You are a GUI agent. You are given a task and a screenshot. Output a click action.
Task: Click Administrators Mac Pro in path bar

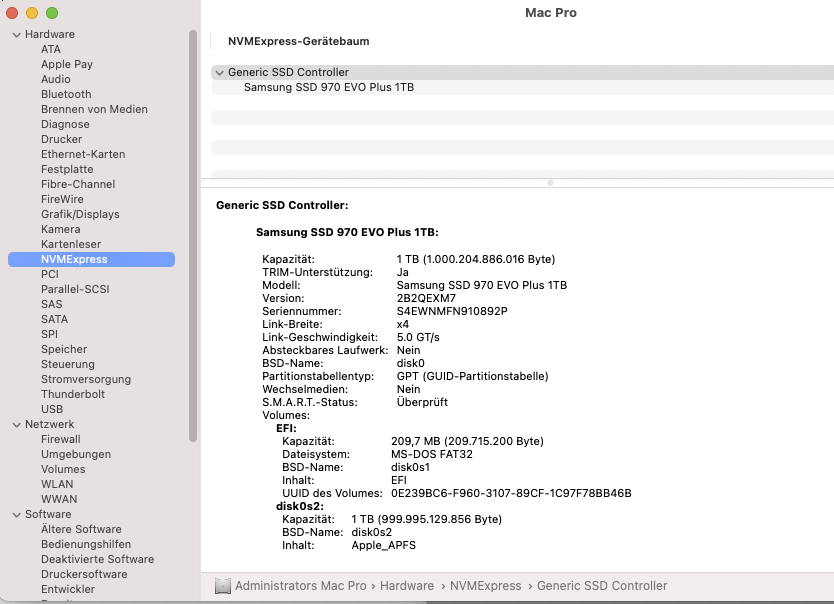pos(301,586)
